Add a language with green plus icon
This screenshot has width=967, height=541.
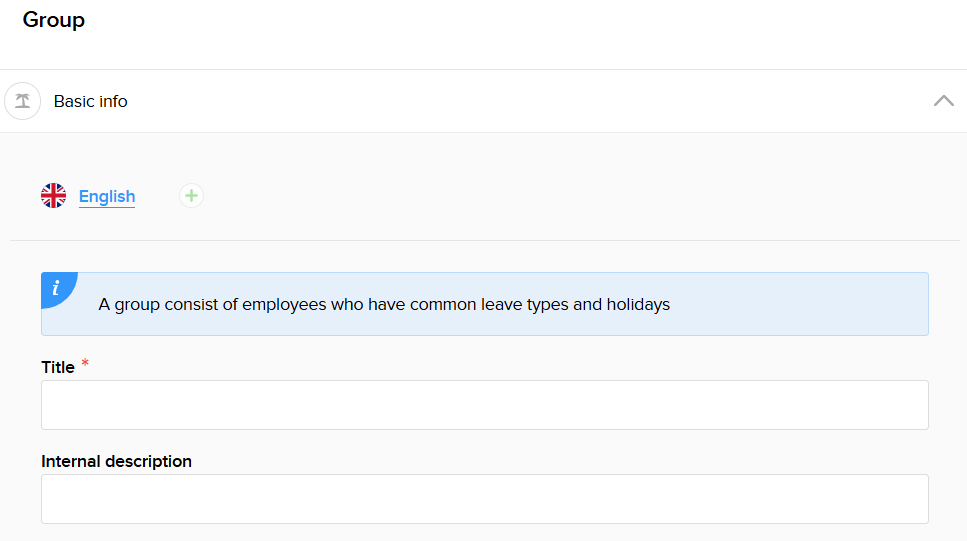[191, 196]
